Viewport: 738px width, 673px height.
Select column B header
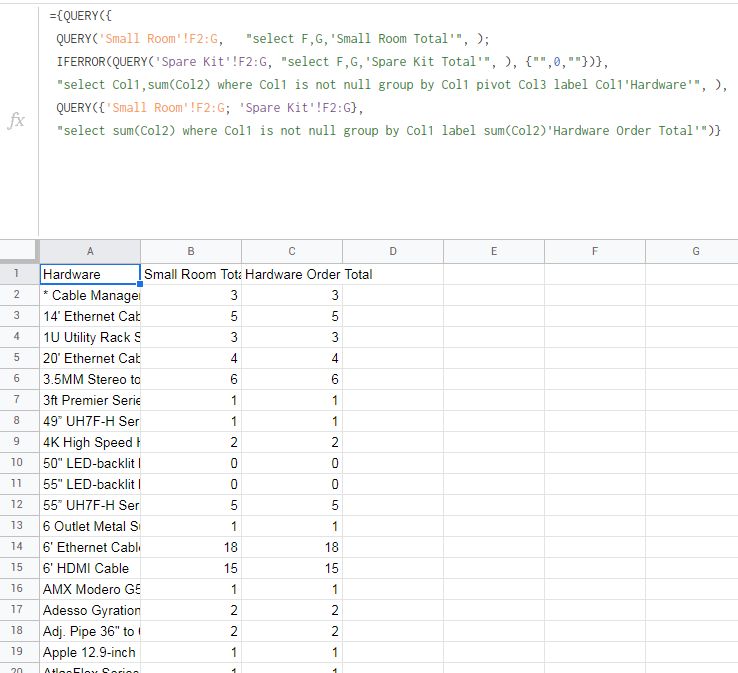tap(191, 251)
